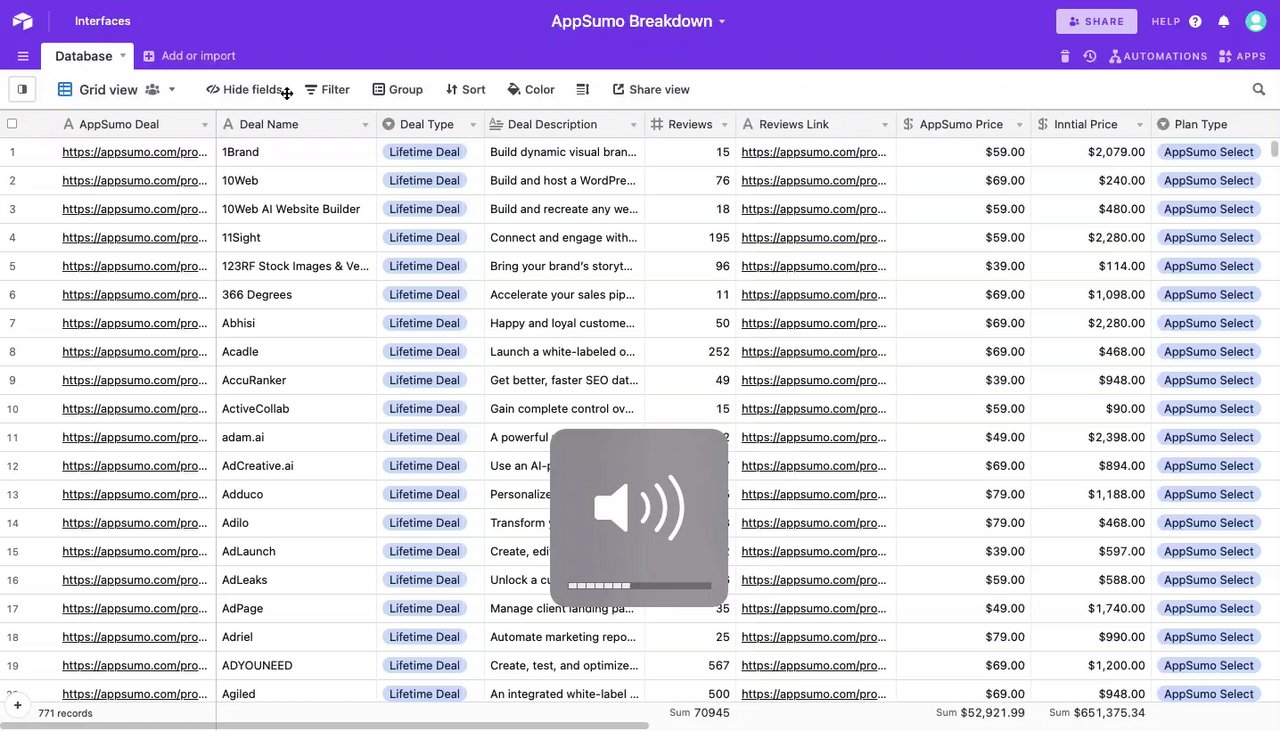The image size is (1280, 731).
Task: Toggle the select all records checkbox
Action: pos(12,124)
